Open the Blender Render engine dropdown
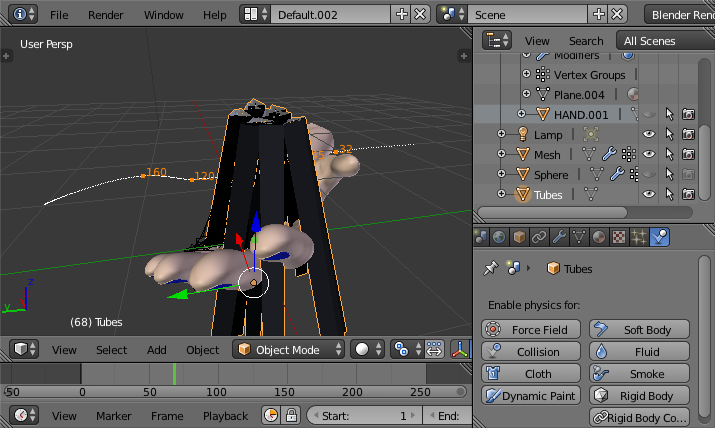This screenshot has height=428, width=715. click(x=679, y=15)
